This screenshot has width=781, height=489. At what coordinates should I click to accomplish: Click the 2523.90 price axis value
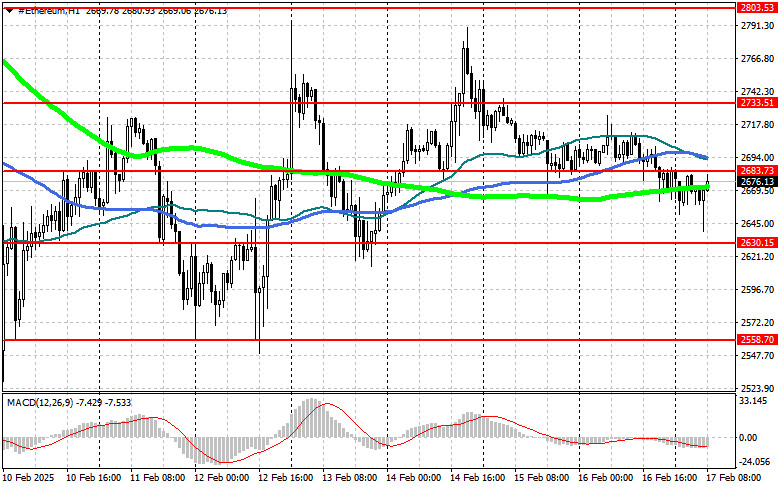click(758, 388)
